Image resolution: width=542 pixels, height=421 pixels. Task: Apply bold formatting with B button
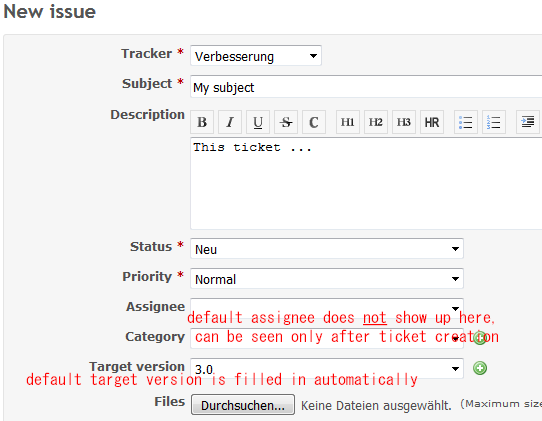pyautogui.click(x=202, y=122)
